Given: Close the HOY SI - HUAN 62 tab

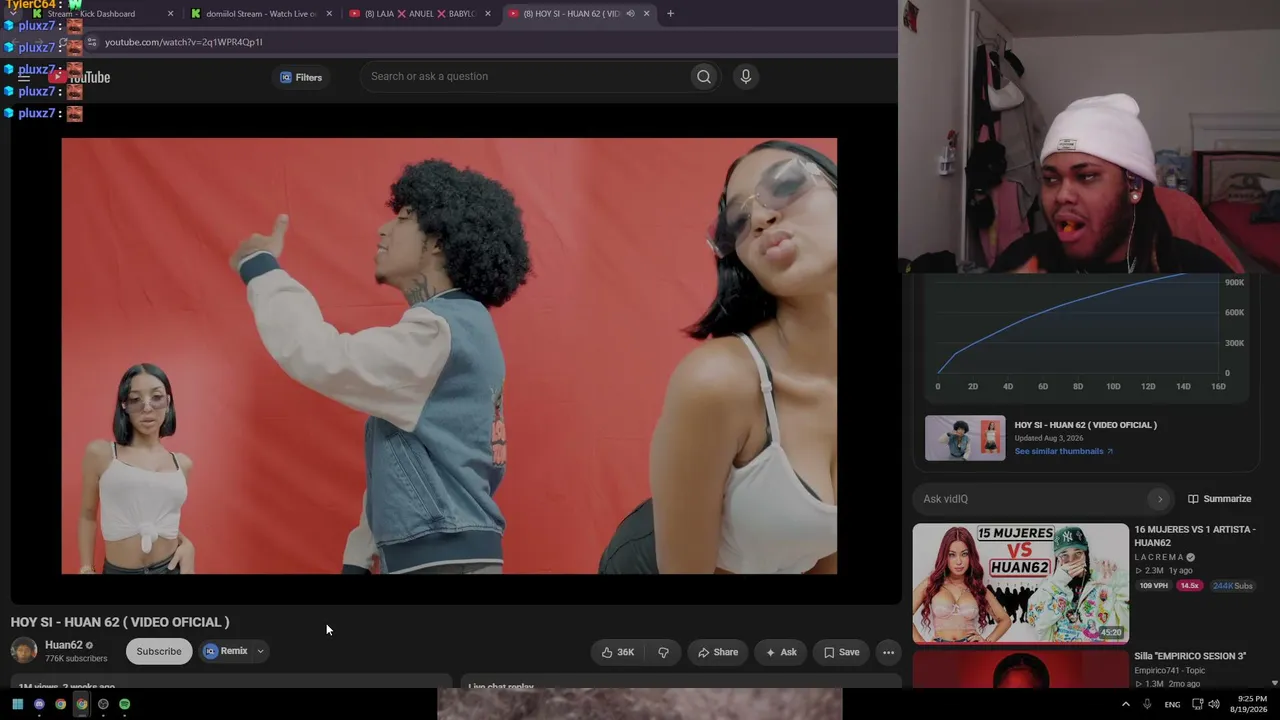Looking at the screenshot, I should 646,14.
